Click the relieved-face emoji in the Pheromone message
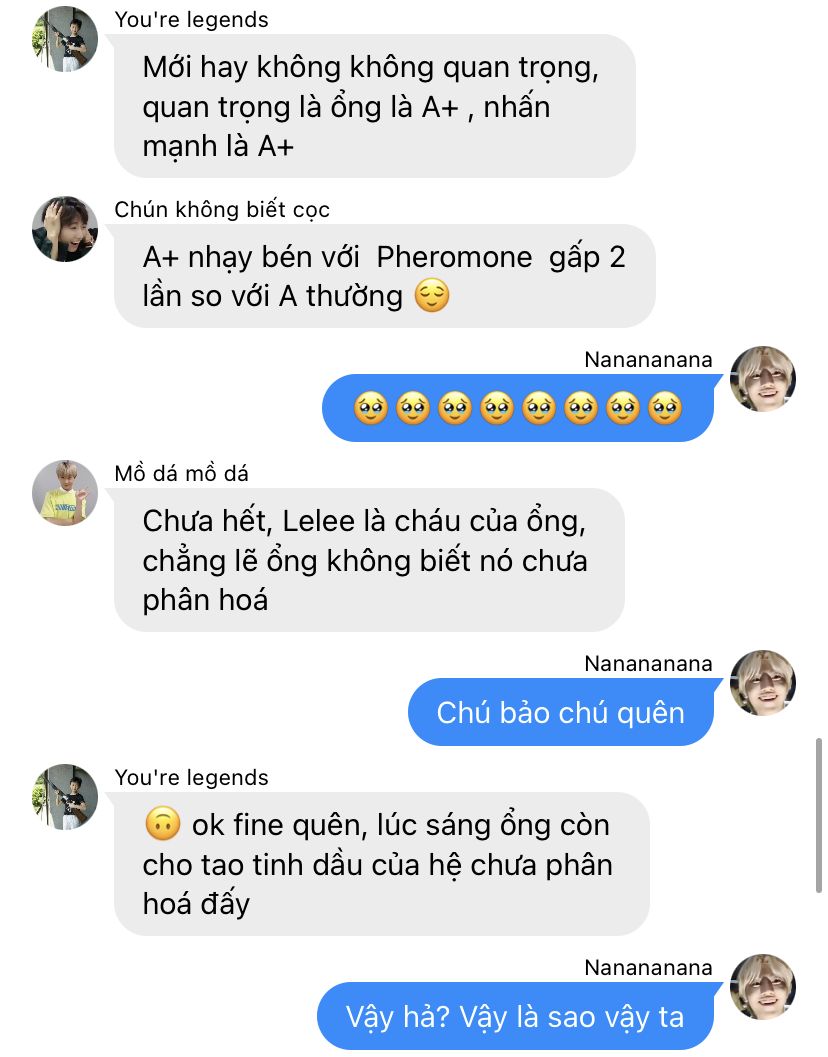Viewport: 828px width, 1057px height. 432,296
